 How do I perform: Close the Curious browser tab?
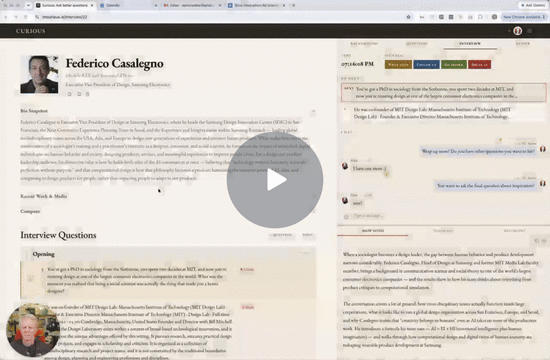pyautogui.click(x=92, y=5)
